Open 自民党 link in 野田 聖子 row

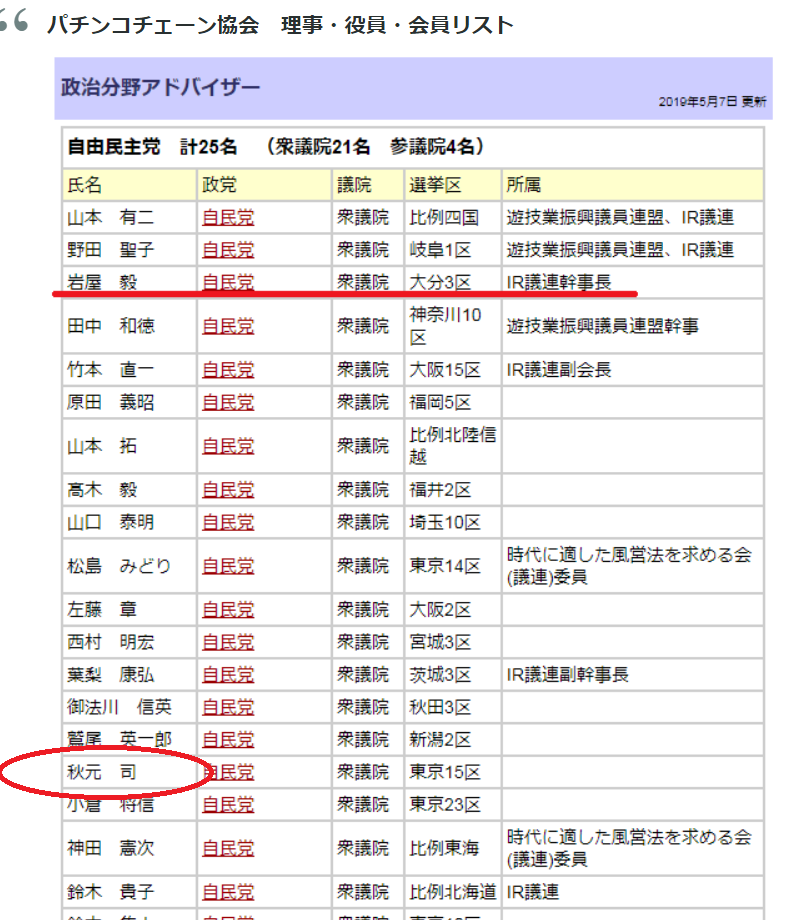[x=228, y=250]
